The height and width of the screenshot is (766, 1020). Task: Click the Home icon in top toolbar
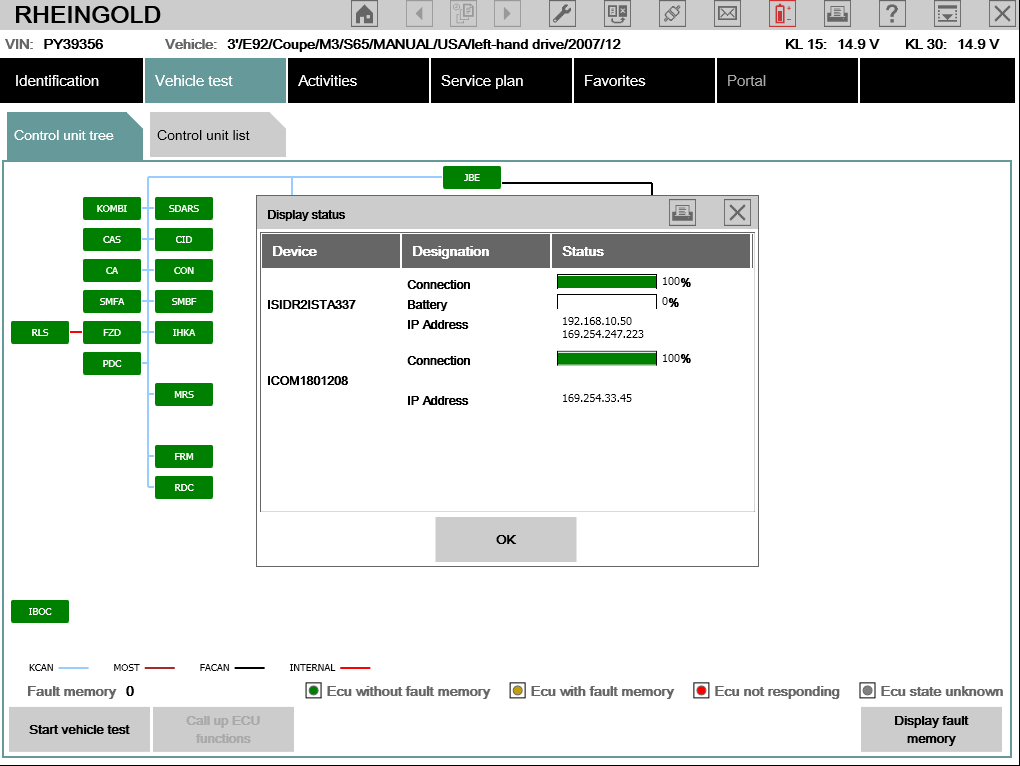point(365,14)
